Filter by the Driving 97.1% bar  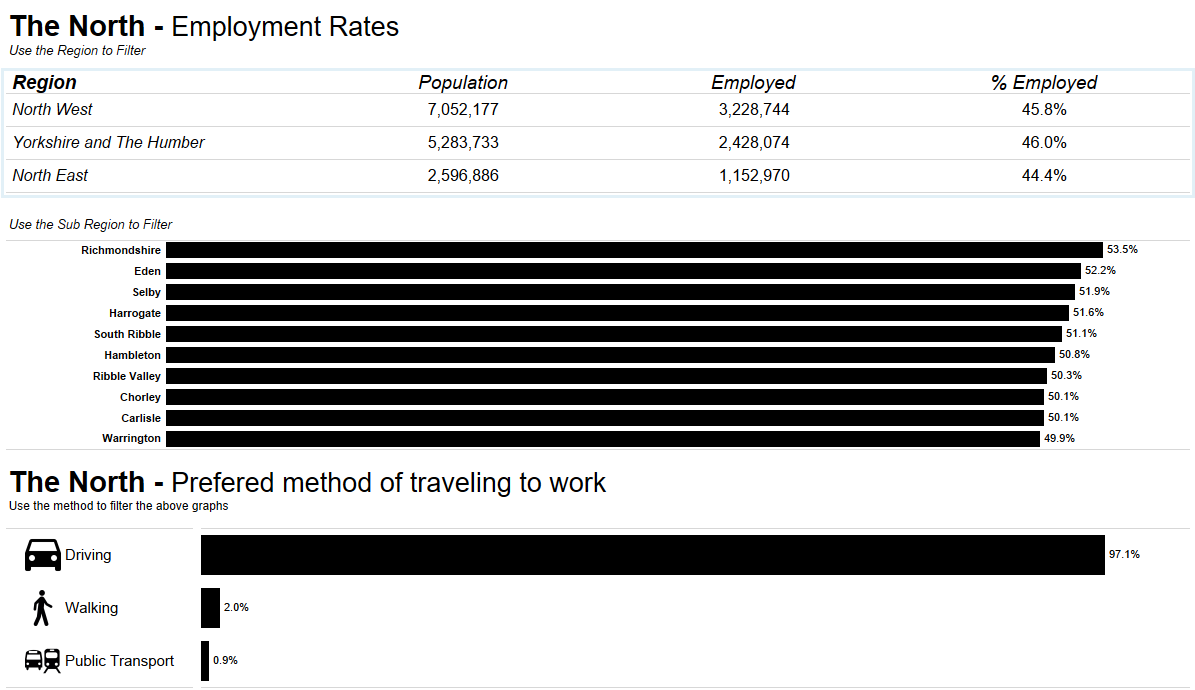652,555
